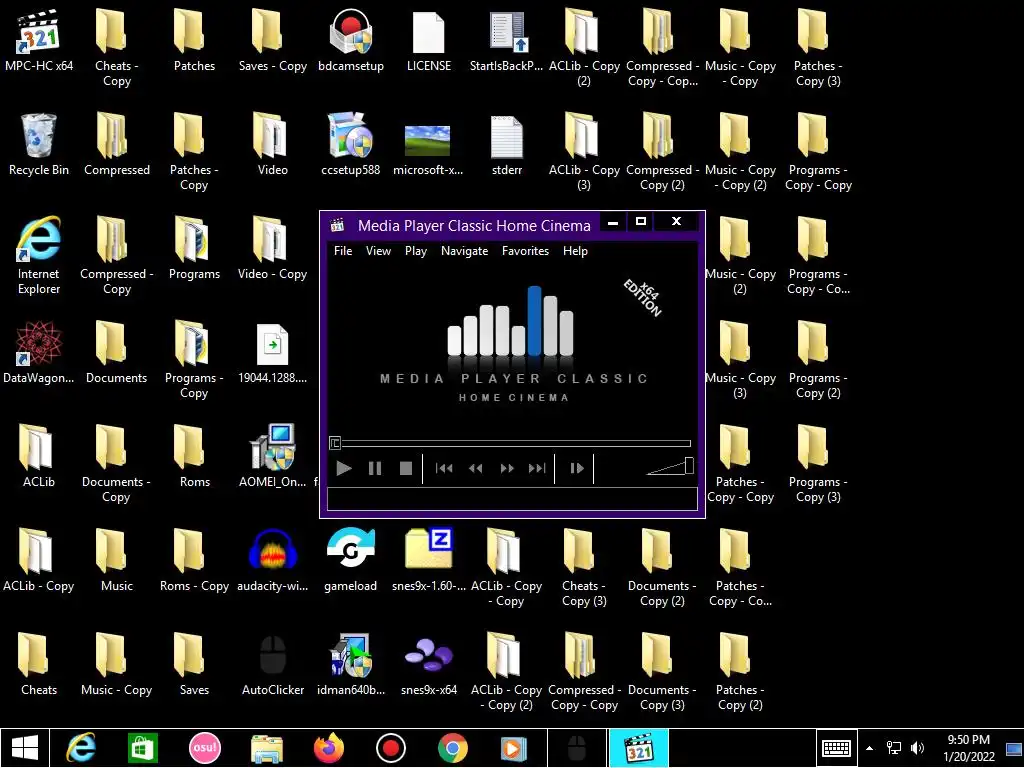Open the View menu
Image resolution: width=1024 pixels, height=768 pixels.
378,251
